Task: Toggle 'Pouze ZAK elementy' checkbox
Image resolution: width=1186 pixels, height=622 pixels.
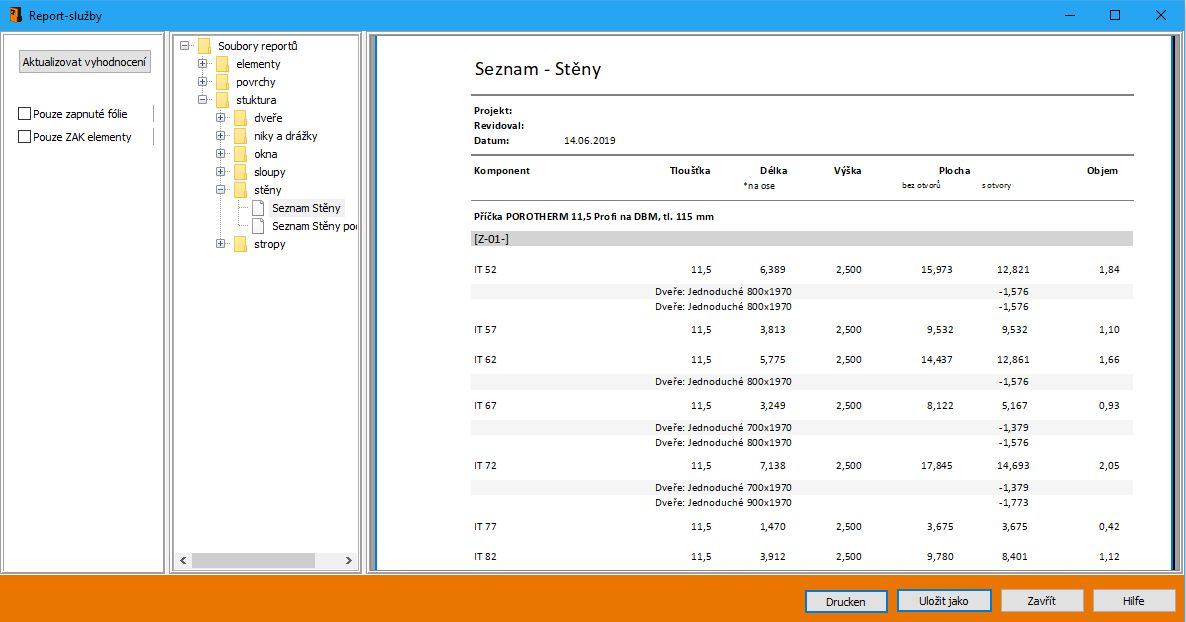Action: click(25, 137)
